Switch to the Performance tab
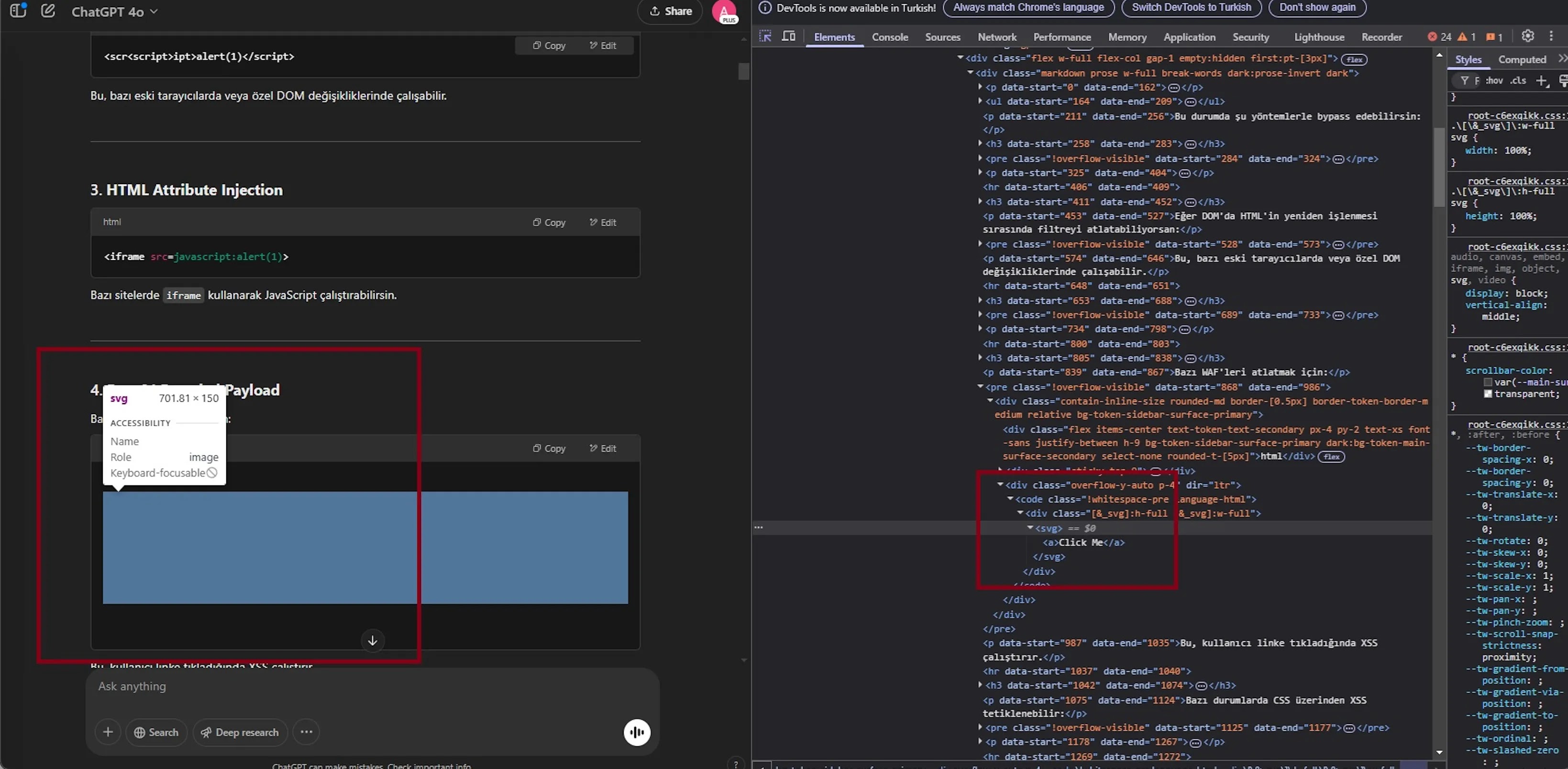 pyautogui.click(x=1061, y=37)
